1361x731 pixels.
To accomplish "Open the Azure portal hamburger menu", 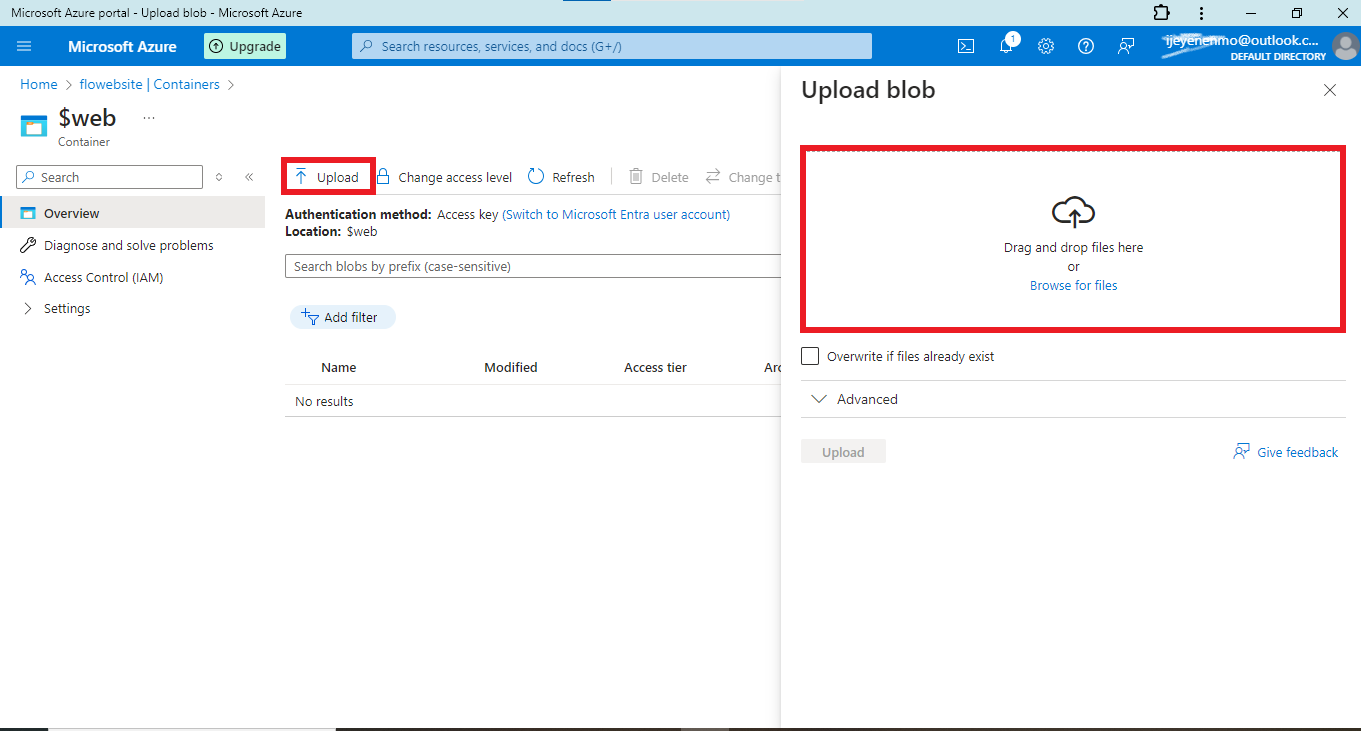I will coord(25,46).
